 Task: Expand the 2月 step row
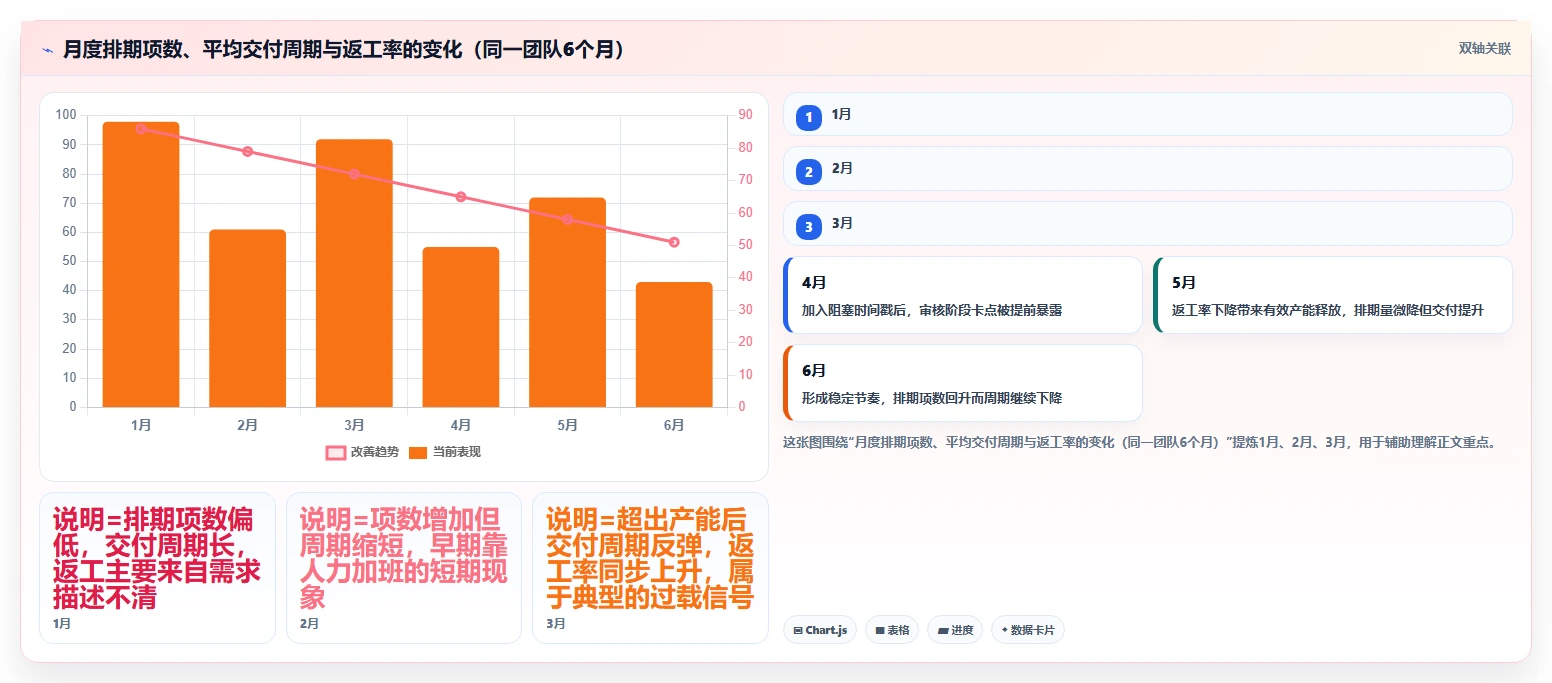1147,168
